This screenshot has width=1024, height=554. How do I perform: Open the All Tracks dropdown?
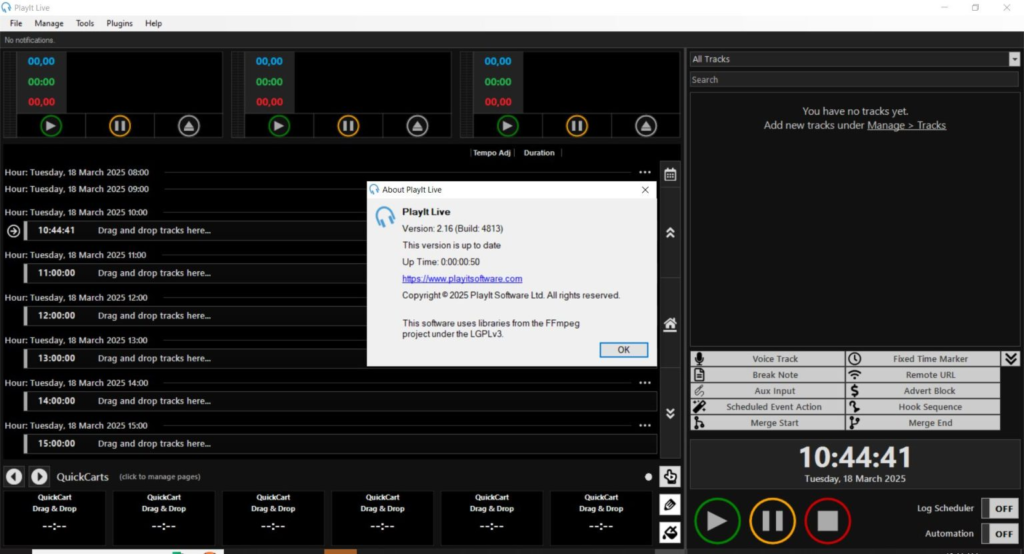tap(1014, 59)
